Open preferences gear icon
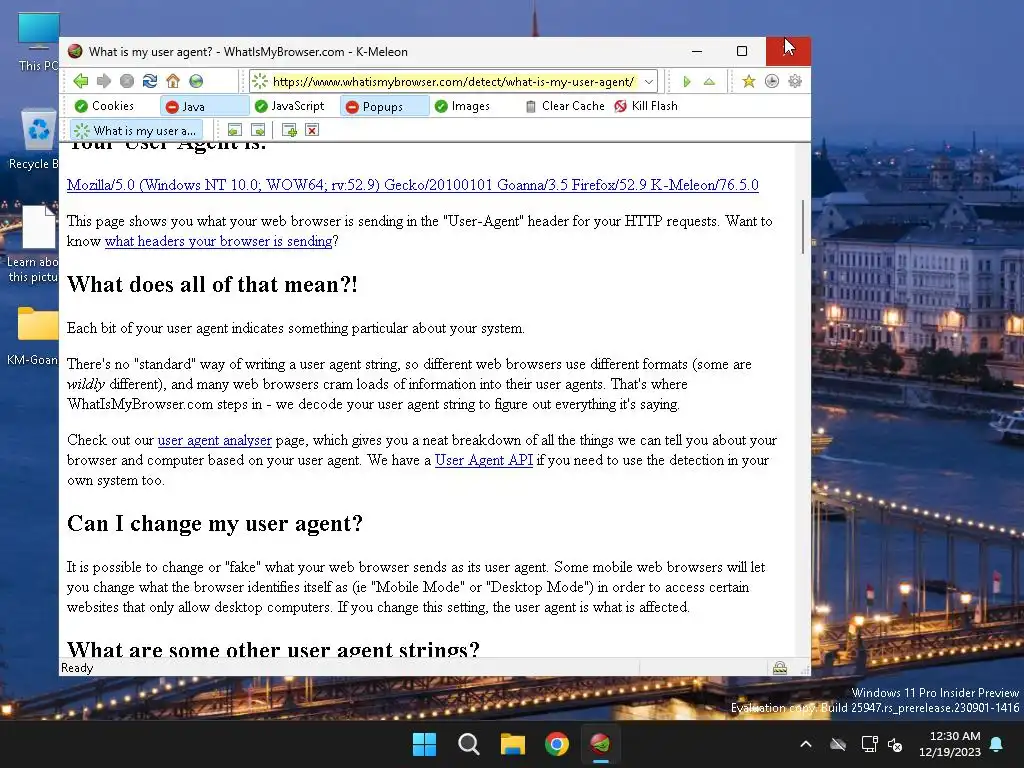The width and height of the screenshot is (1024, 768). tap(795, 81)
